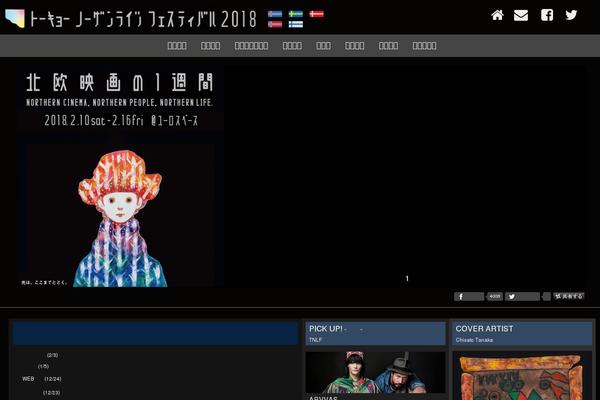This screenshot has height=400, width=600.
Task: Click the festival poster with hat girl illustration
Action: click(120, 176)
